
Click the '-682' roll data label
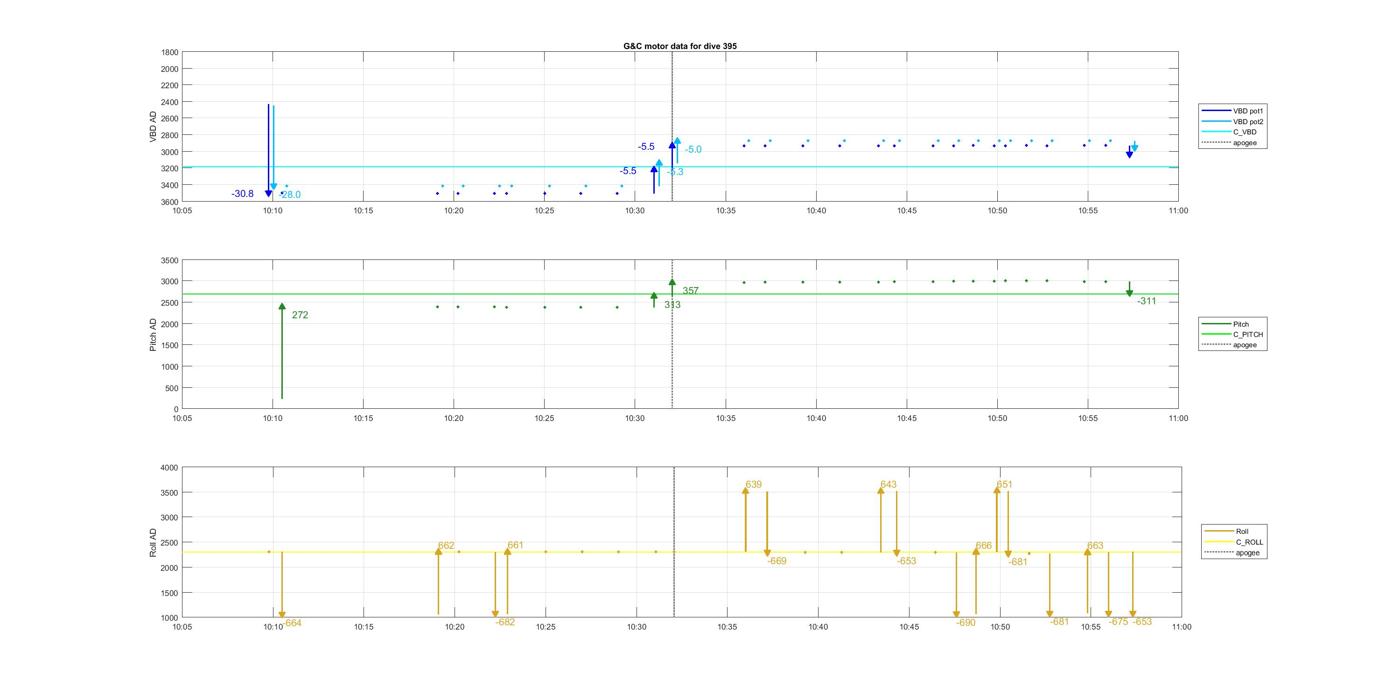click(x=505, y=622)
